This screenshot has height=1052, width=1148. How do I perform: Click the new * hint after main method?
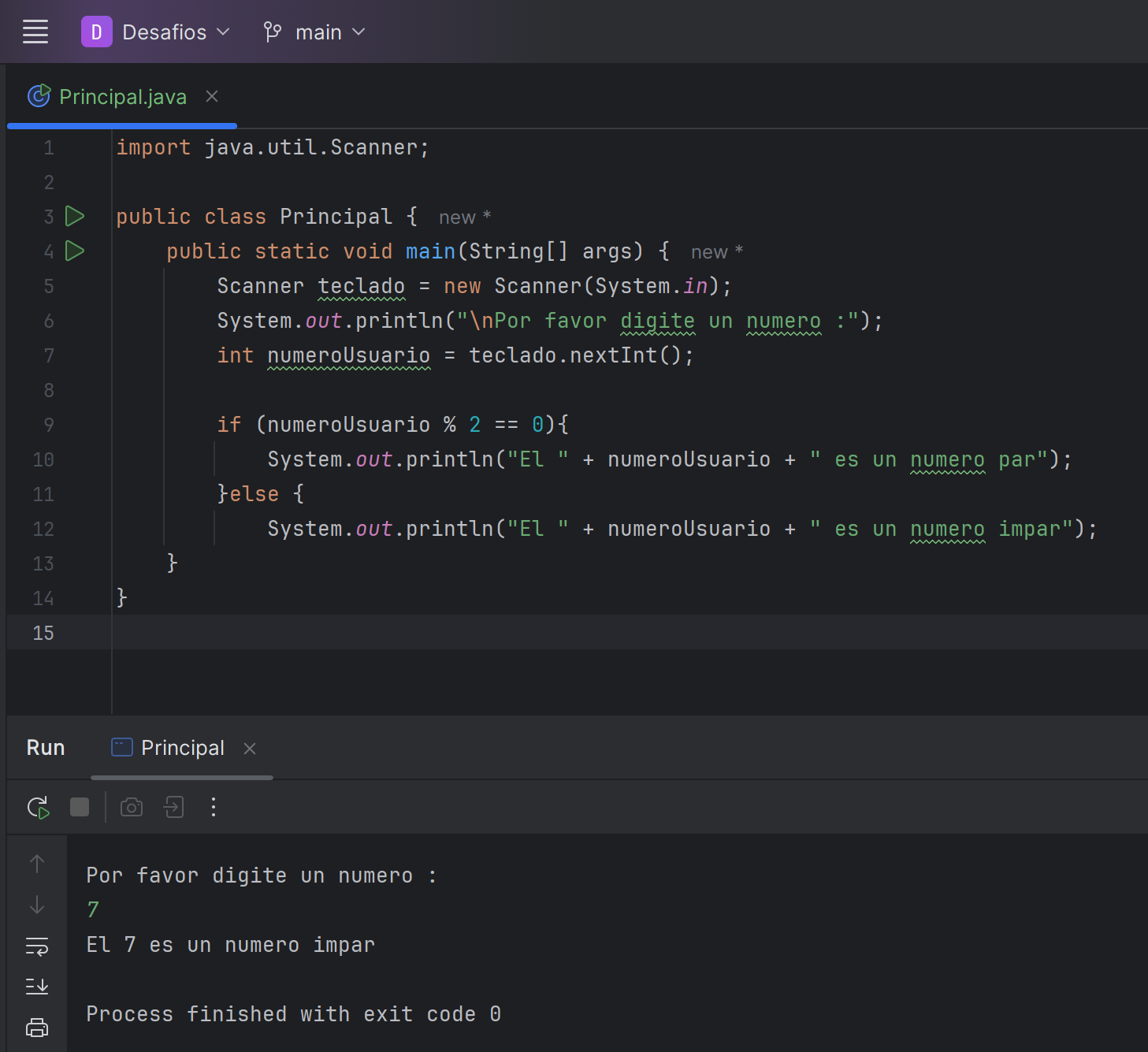(x=717, y=252)
